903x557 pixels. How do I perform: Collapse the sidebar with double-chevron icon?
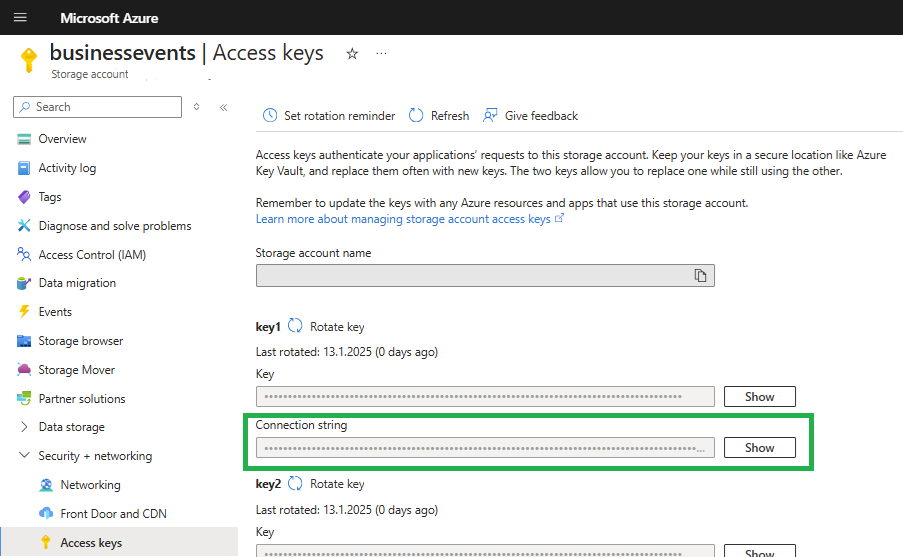click(223, 107)
